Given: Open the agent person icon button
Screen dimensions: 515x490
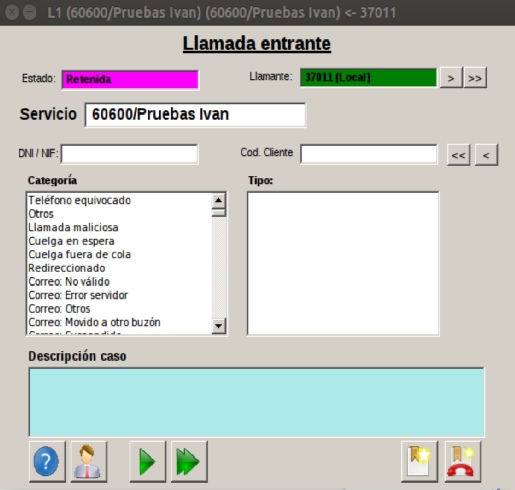Looking at the screenshot, I should point(89,461).
